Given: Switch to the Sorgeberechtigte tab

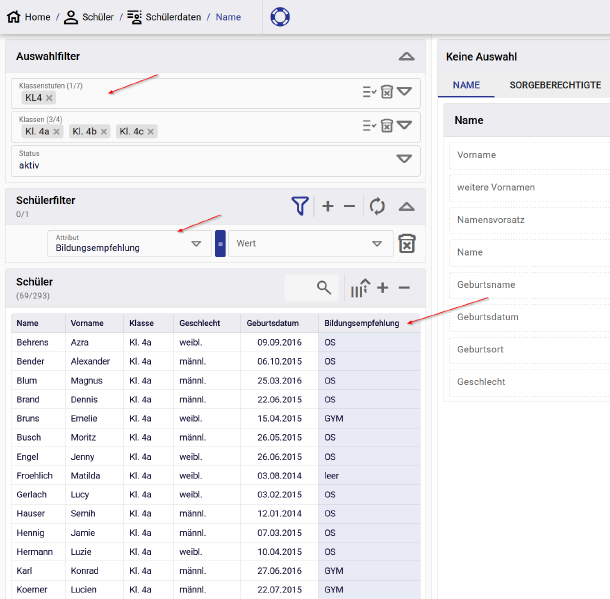Looking at the screenshot, I should [555, 85].
